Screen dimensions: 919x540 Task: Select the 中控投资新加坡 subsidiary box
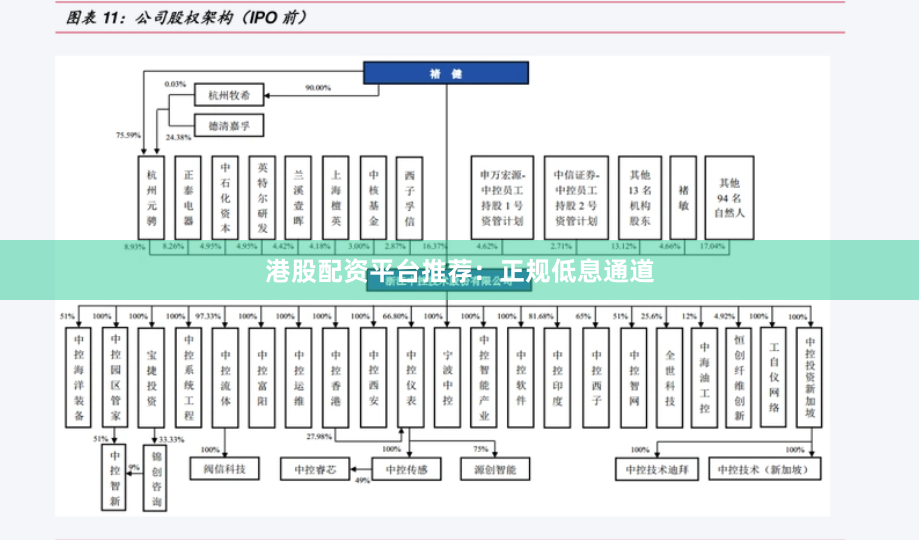click(809, 377)
